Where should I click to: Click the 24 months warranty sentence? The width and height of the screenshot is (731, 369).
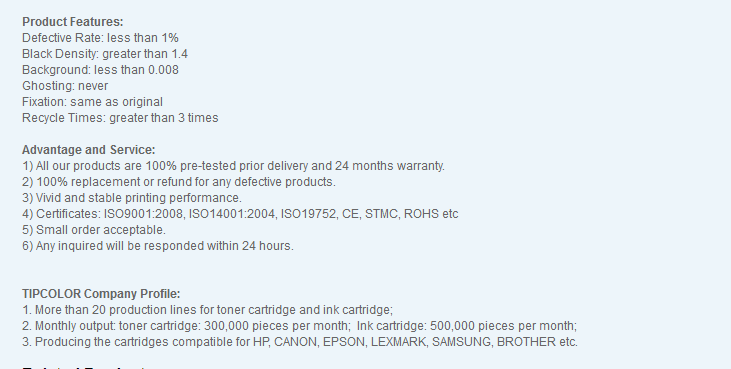click(234, 166)
